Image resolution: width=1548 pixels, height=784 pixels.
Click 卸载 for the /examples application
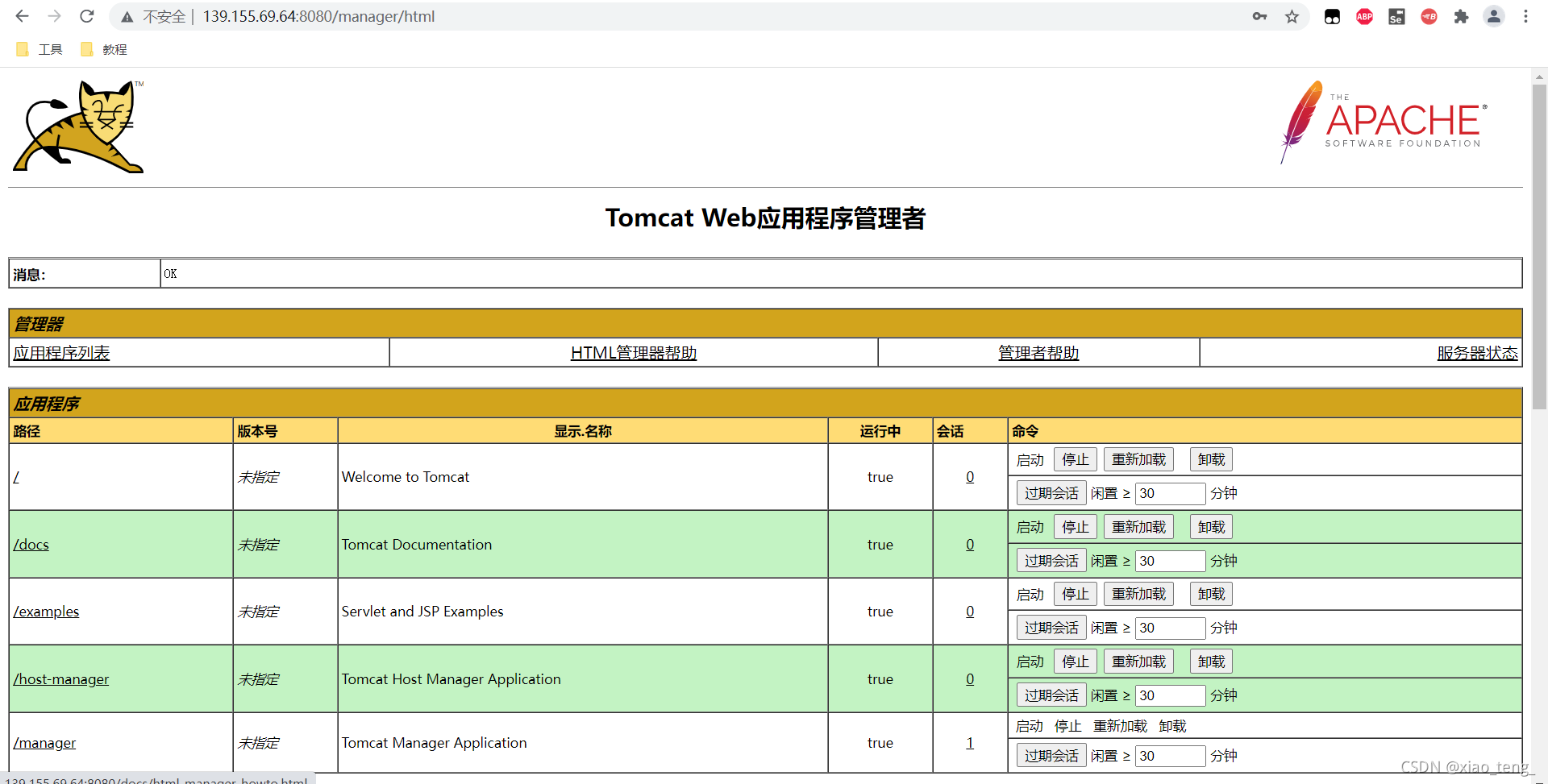point(1211,594)
